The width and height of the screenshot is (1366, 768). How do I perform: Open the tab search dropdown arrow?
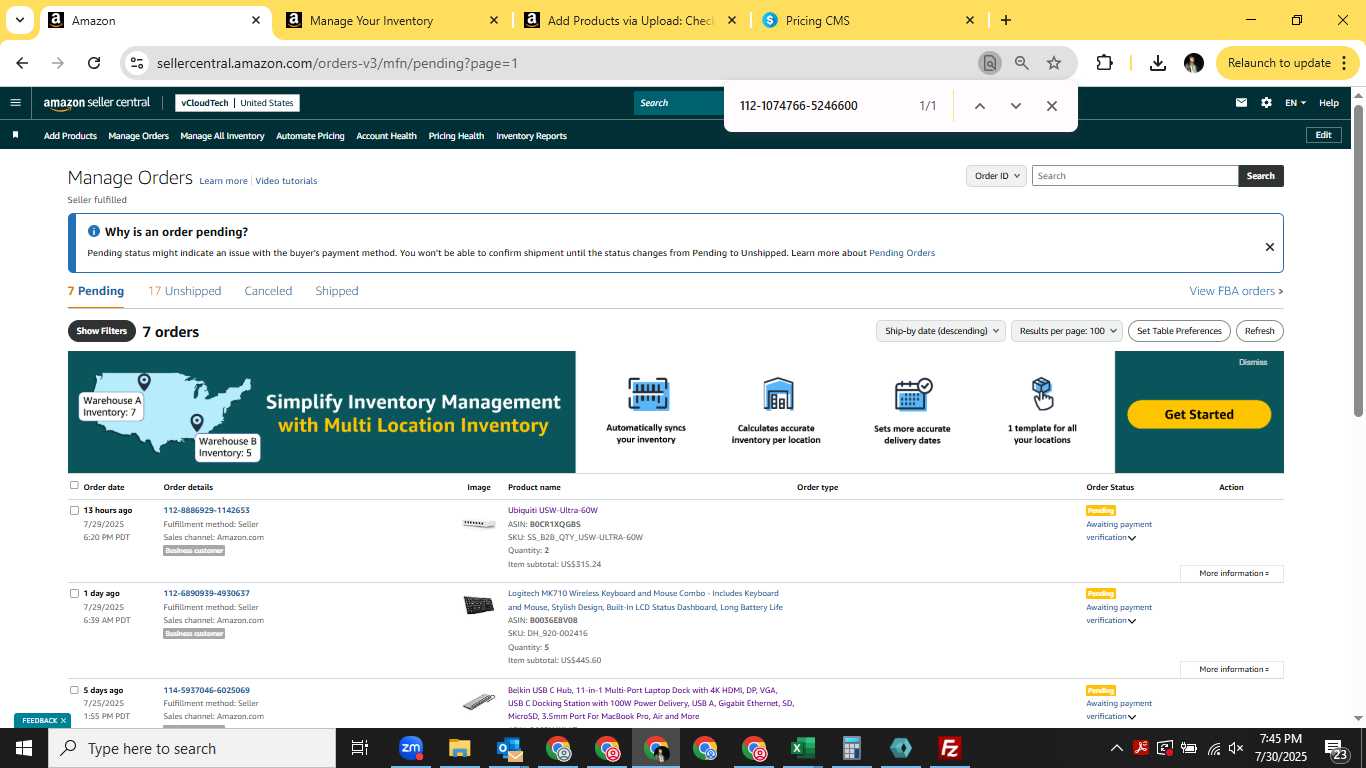[19, 20]
